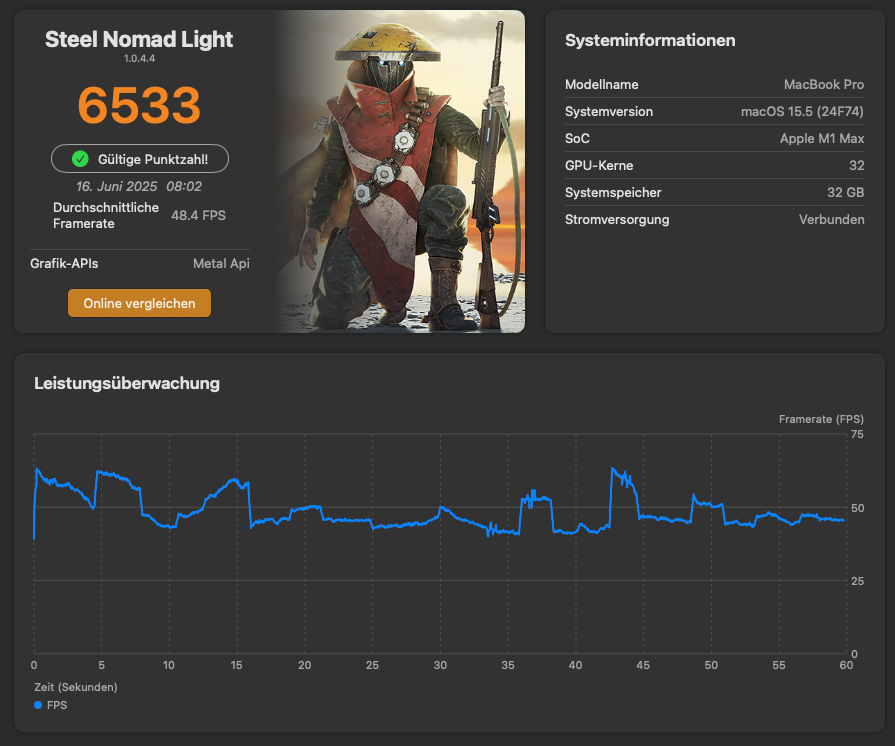Click the Modellname label
This screenshot has height=746, width=895.
[x=602, y=84]
